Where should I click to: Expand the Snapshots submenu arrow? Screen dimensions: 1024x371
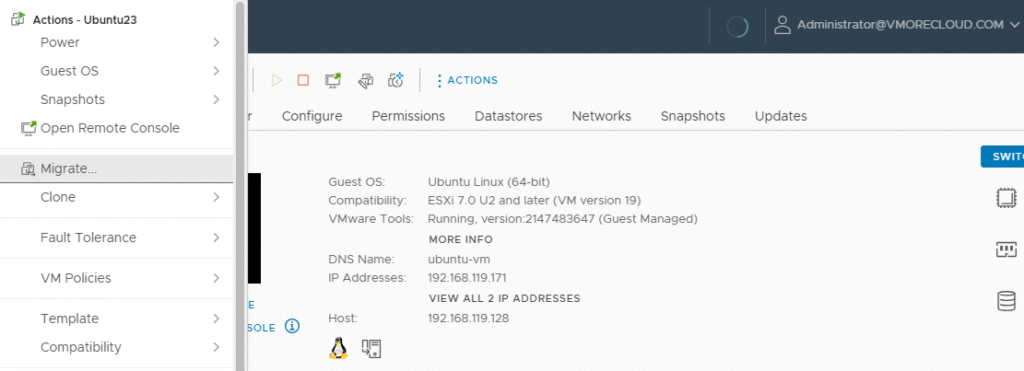216,100
